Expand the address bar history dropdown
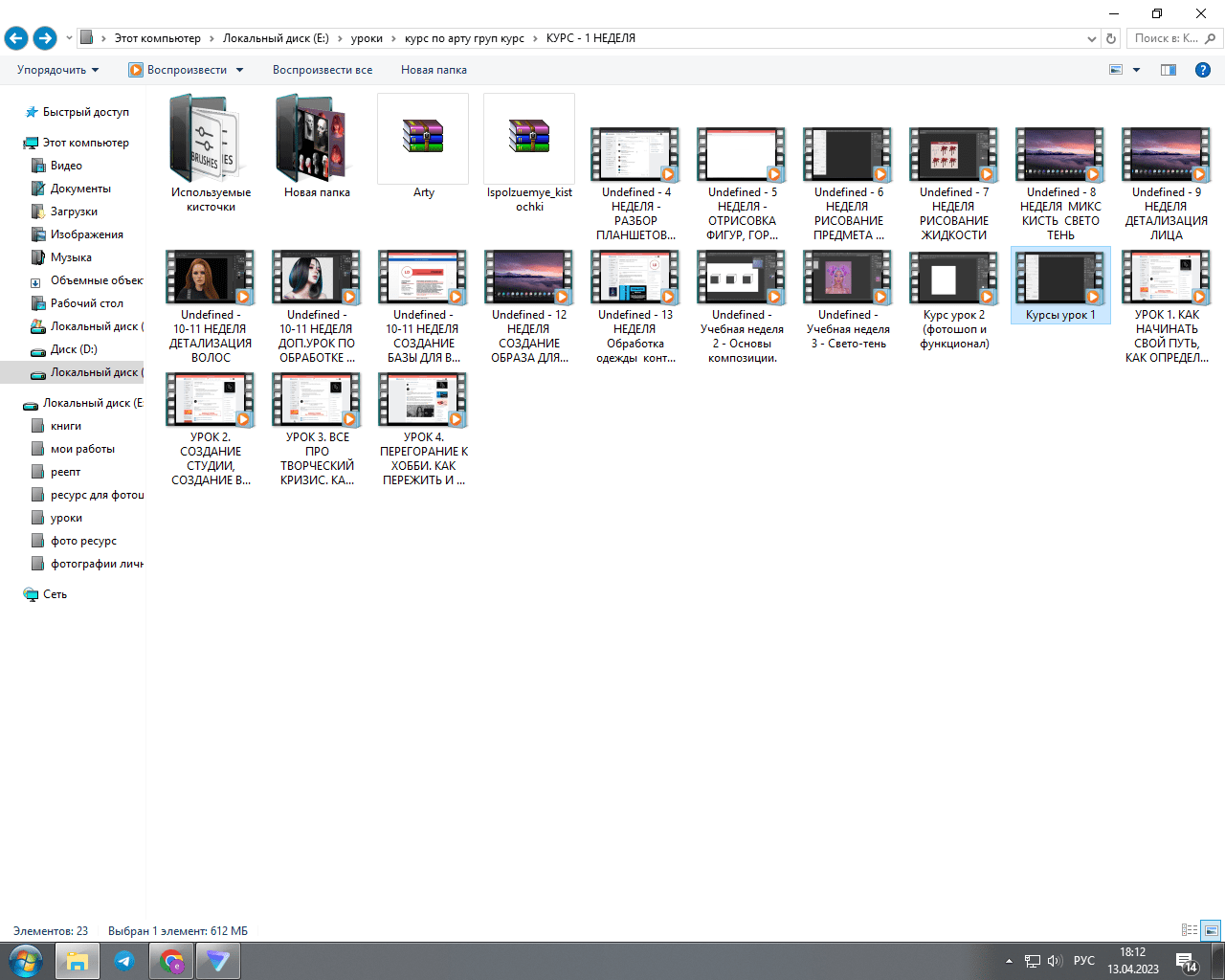The height and width of the screenshot is (980, 1225). point(1092,39)
